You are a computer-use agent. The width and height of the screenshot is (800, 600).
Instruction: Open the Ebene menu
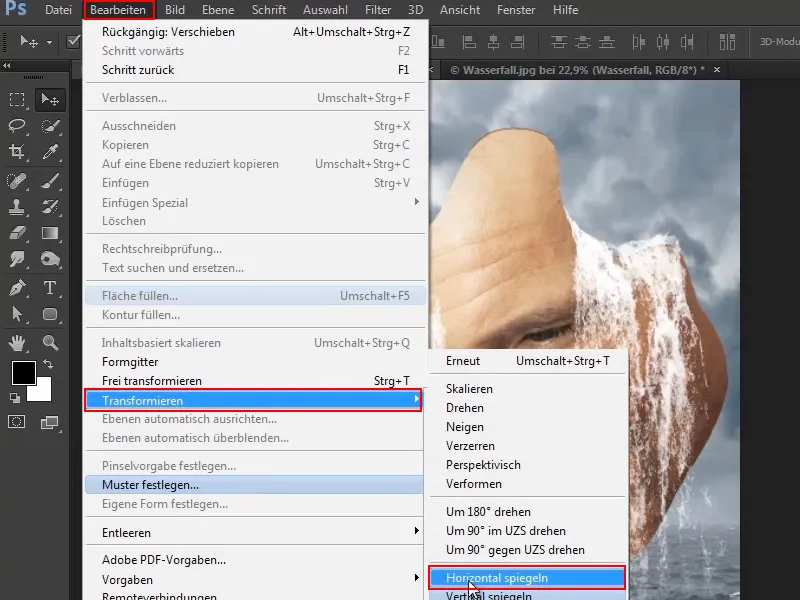point(218,10)
